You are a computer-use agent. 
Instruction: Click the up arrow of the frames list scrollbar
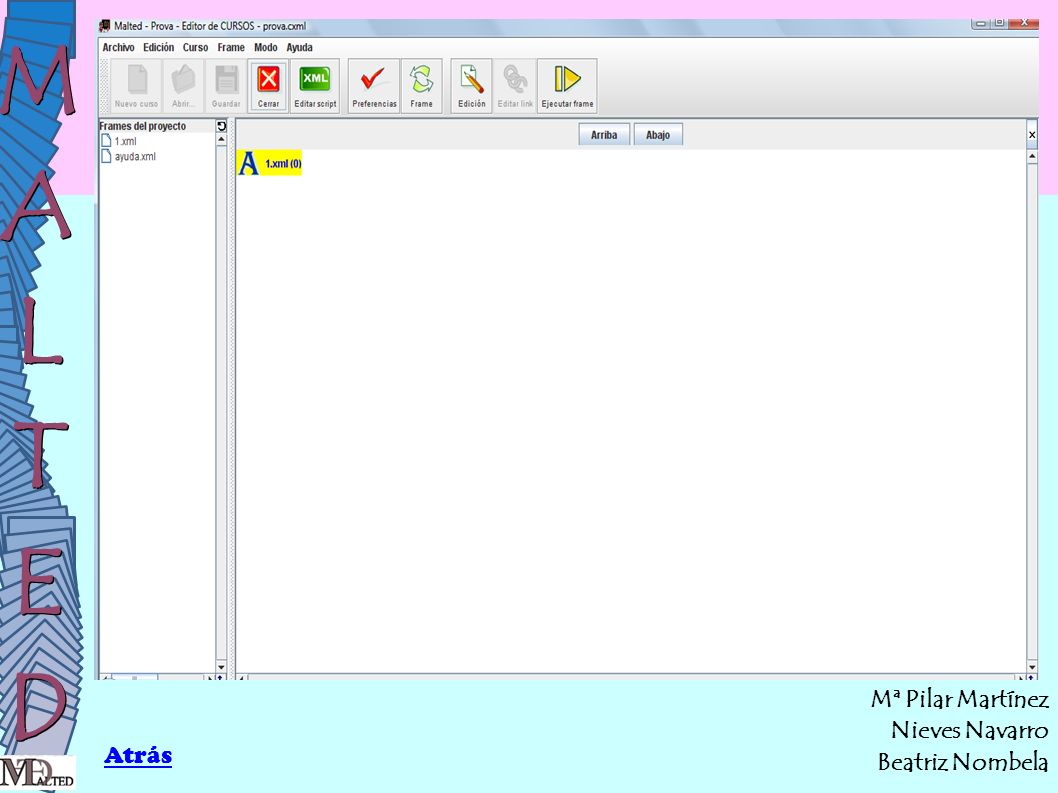[221, 140]
